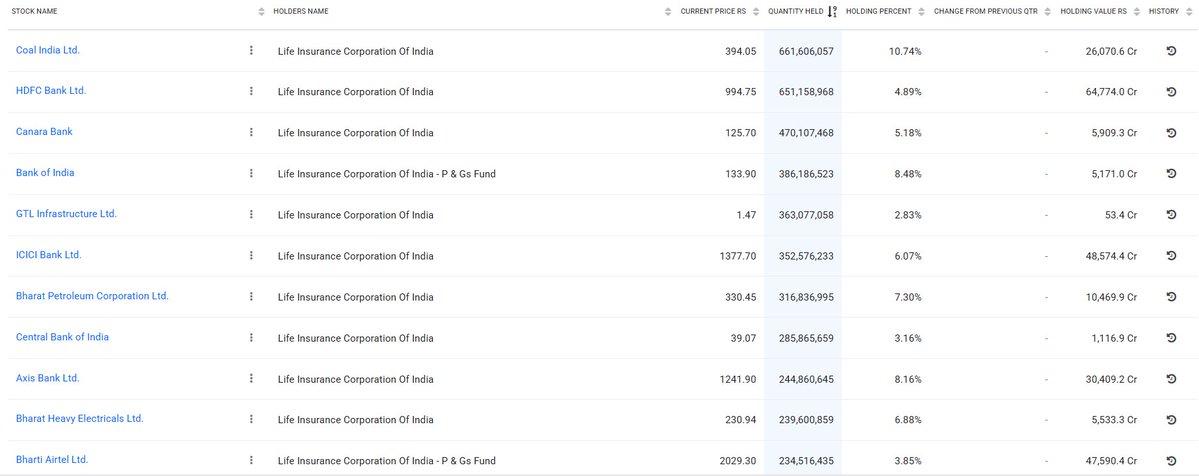Open Bharat Petroleum Corporation Ltd. link
This screenshot has width=1199, height=476.
[x=93, y=295]
